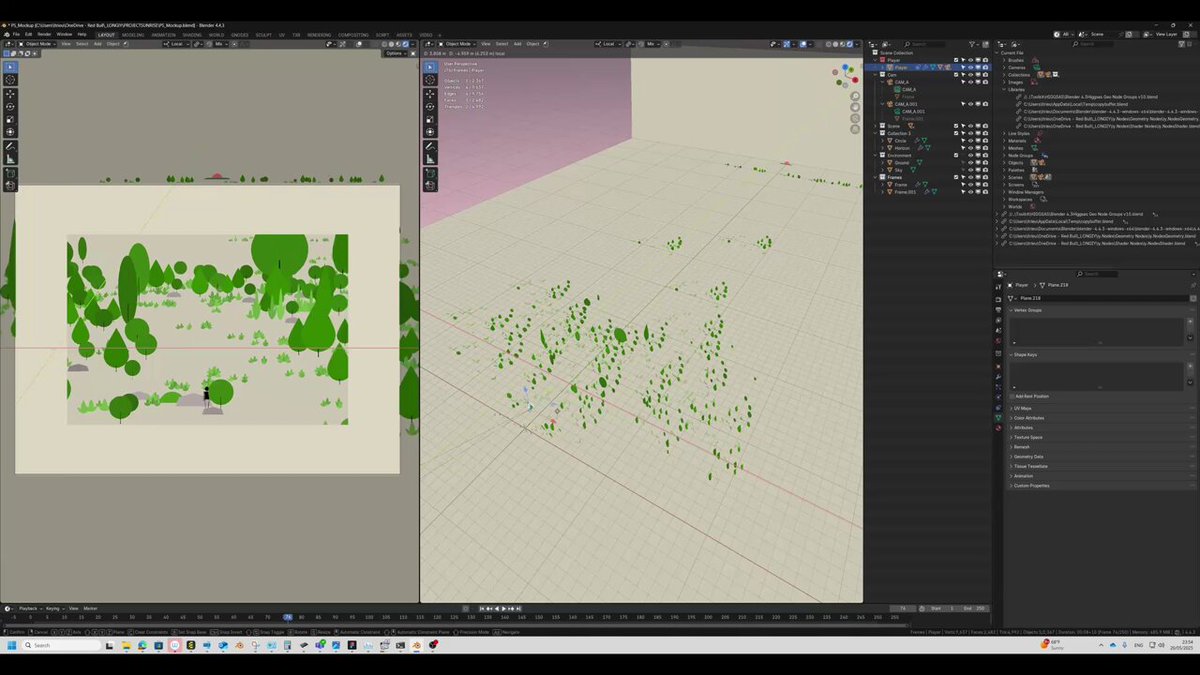Open the Options button in left viewport

point(397,53)
